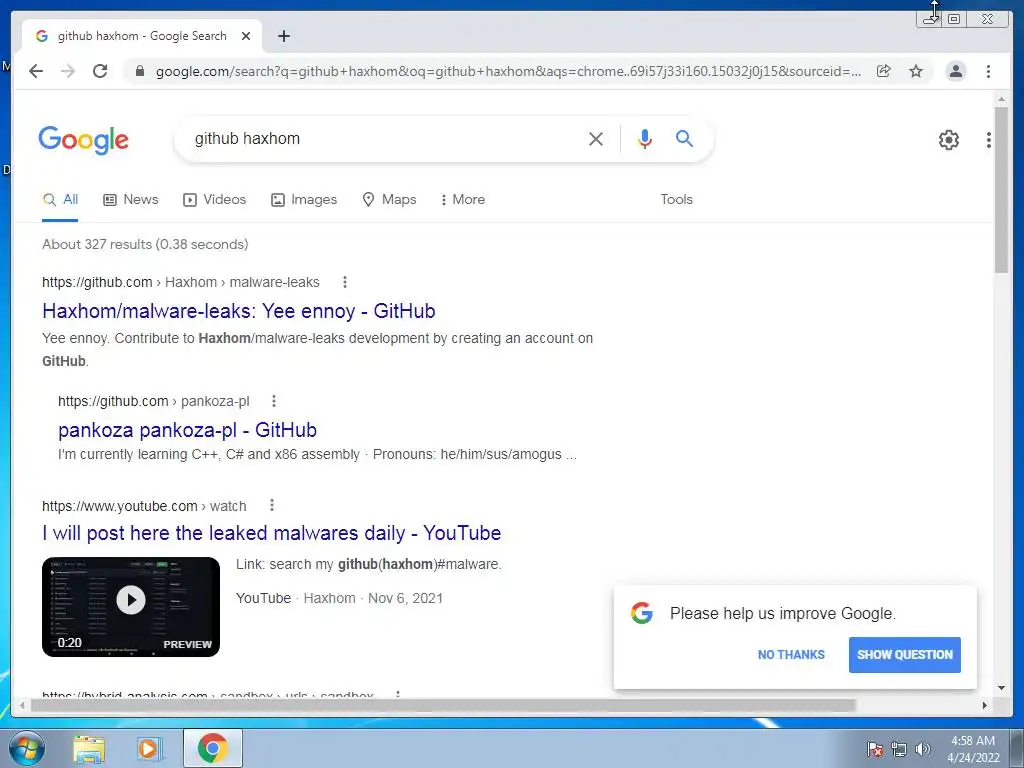The image size is (1024, 768).
Task: Launch Windows Media Player from taskbar
Action: click(x=150, y=749)
